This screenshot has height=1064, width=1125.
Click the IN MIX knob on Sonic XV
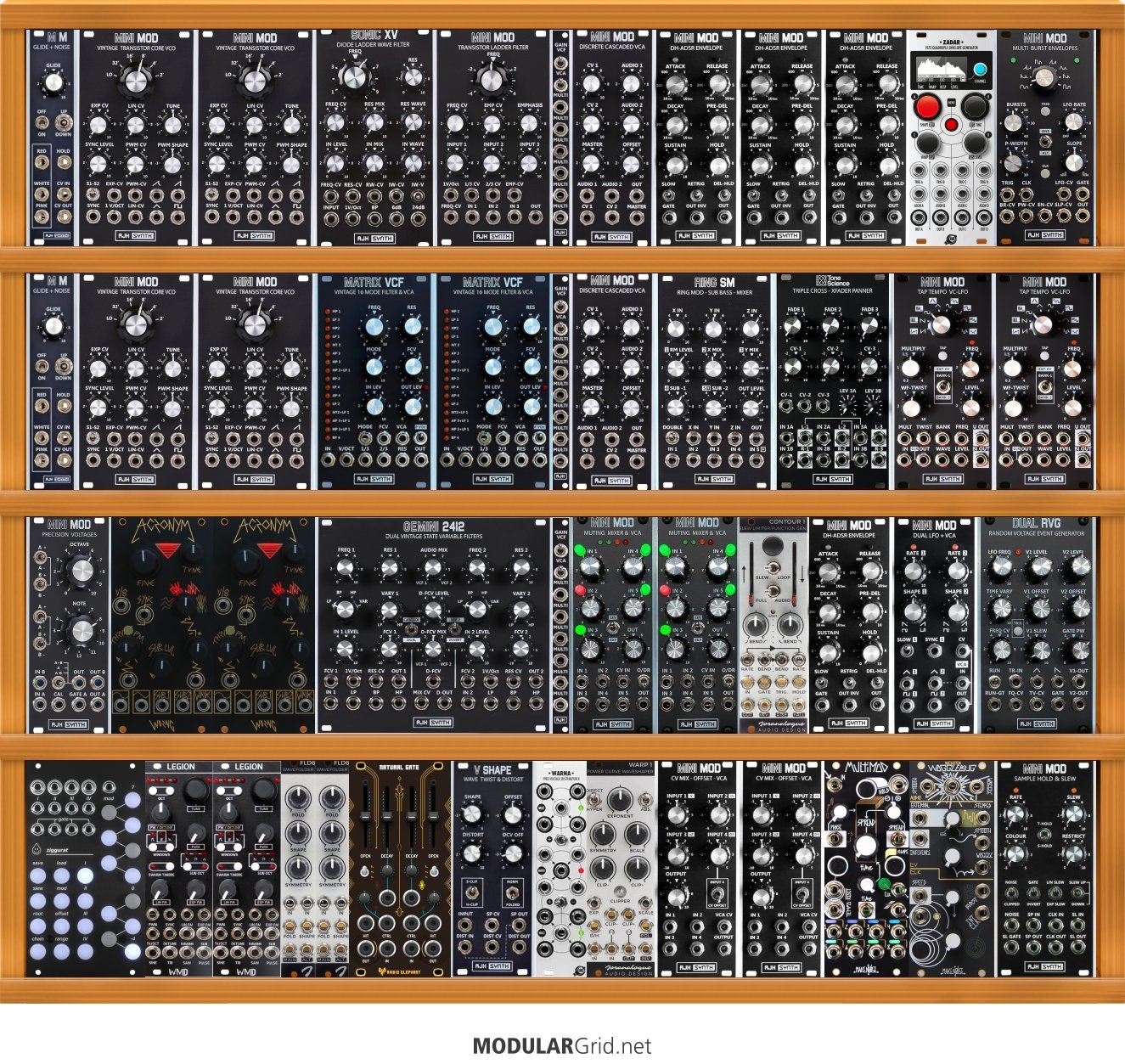pyautogui.click(x=374, y=163)
